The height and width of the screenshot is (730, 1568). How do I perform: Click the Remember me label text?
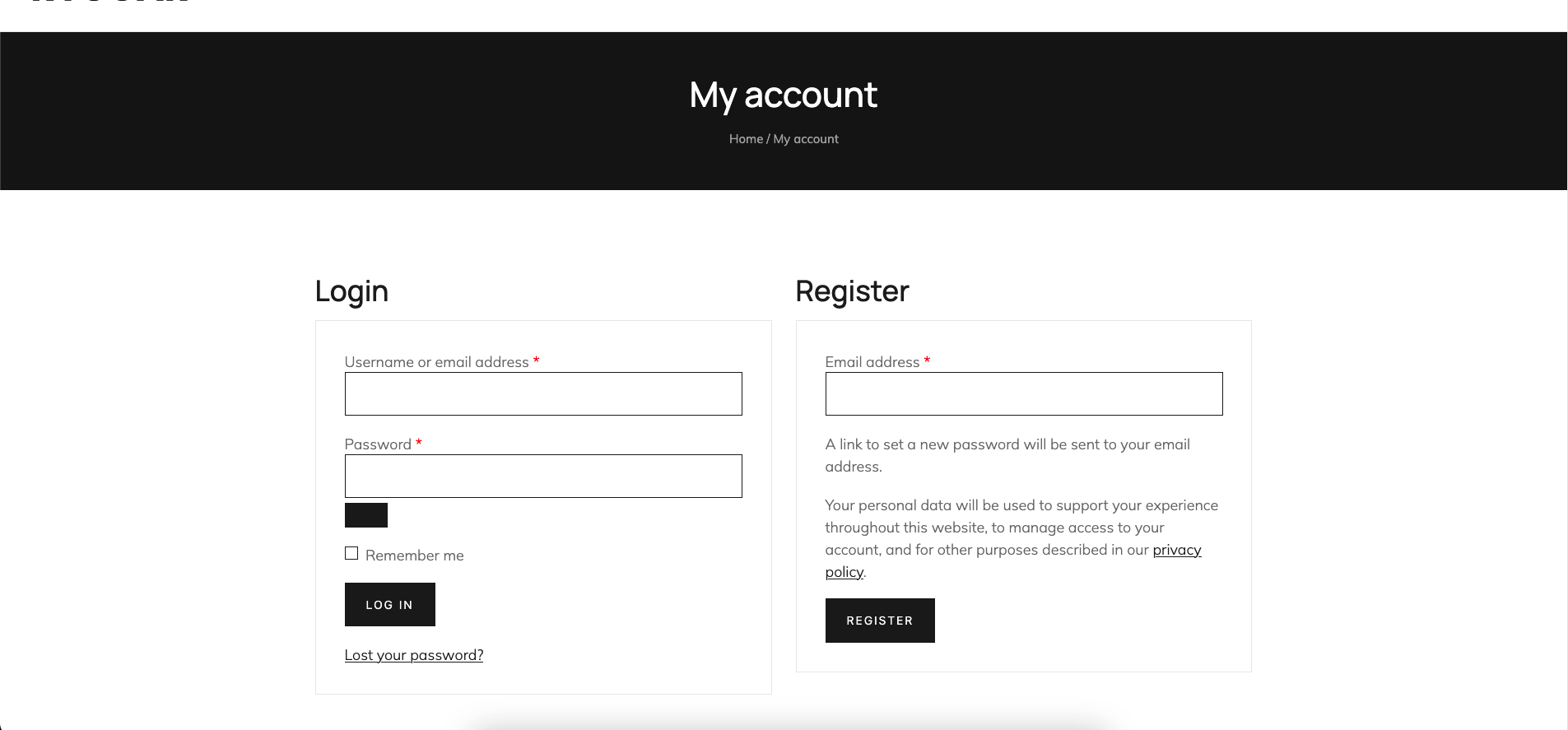[414, 556]
